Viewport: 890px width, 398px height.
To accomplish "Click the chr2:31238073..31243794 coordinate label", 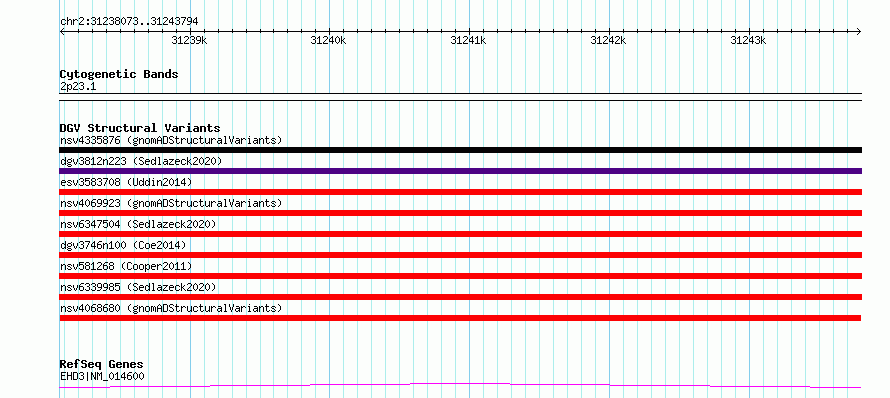I will [129, 22].
